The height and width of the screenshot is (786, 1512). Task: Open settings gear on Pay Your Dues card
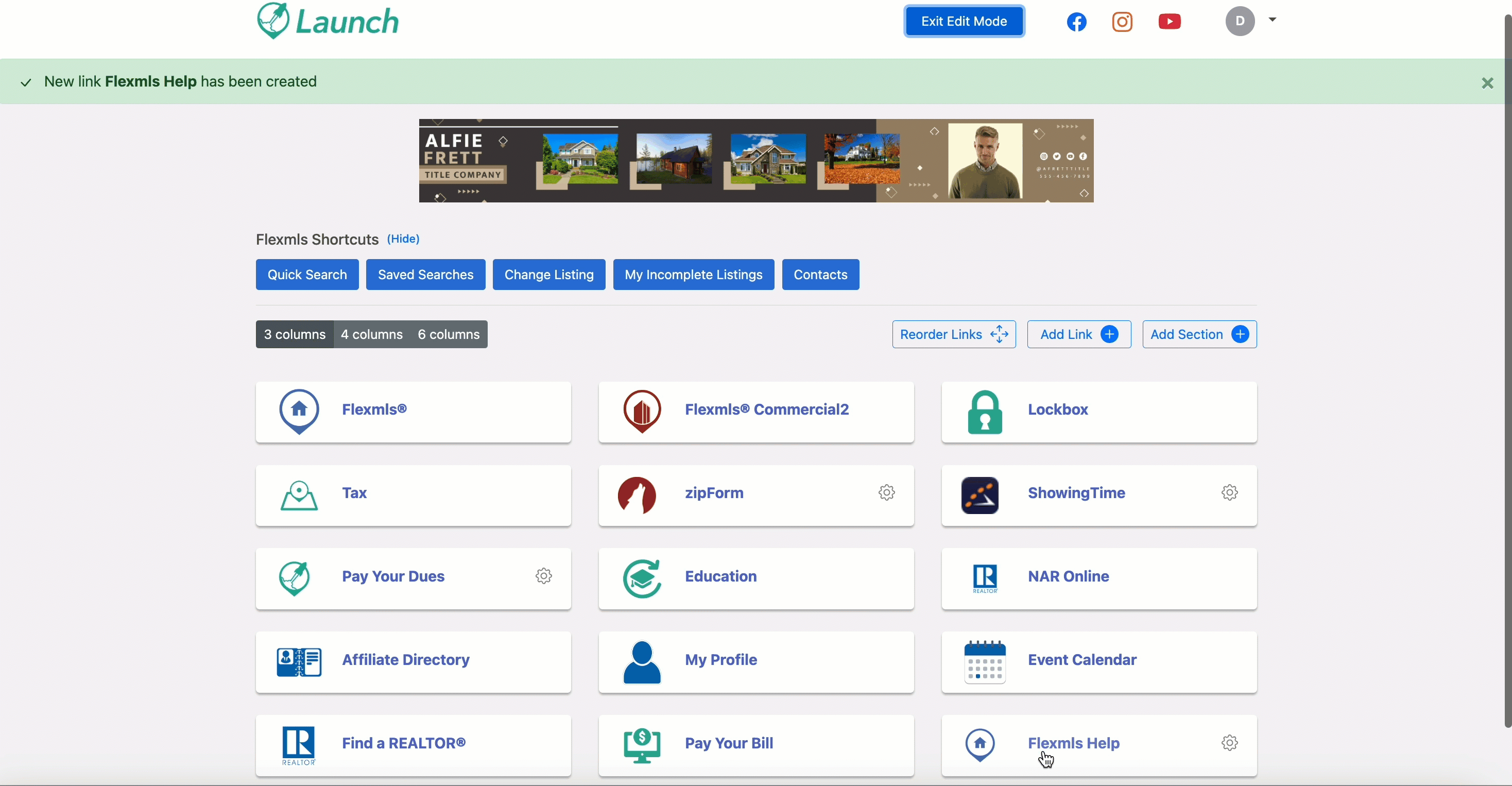point(543,575)
